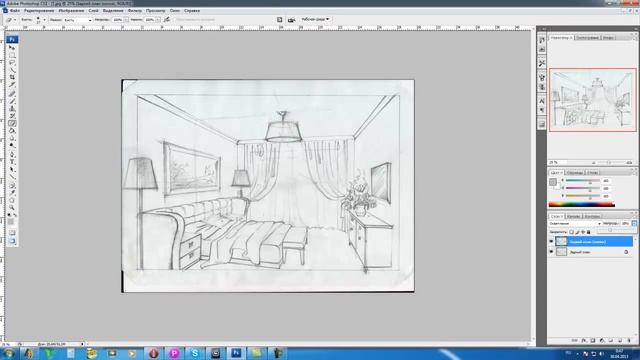
Task: Select the Eraser tool in toolbox
Action: [x=12, y=123]
